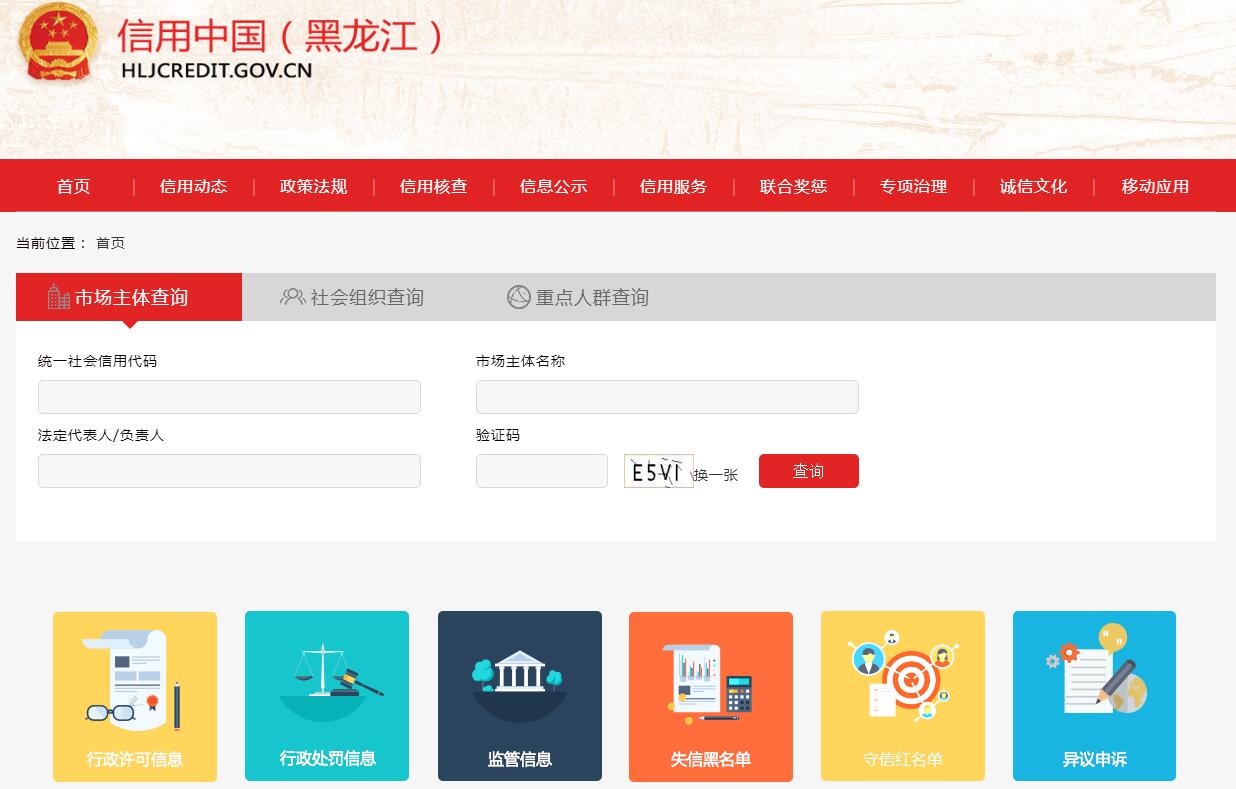Click the 首页 breadcrumb link
The image size is (1236, 789).
click(x=110, y=243)
